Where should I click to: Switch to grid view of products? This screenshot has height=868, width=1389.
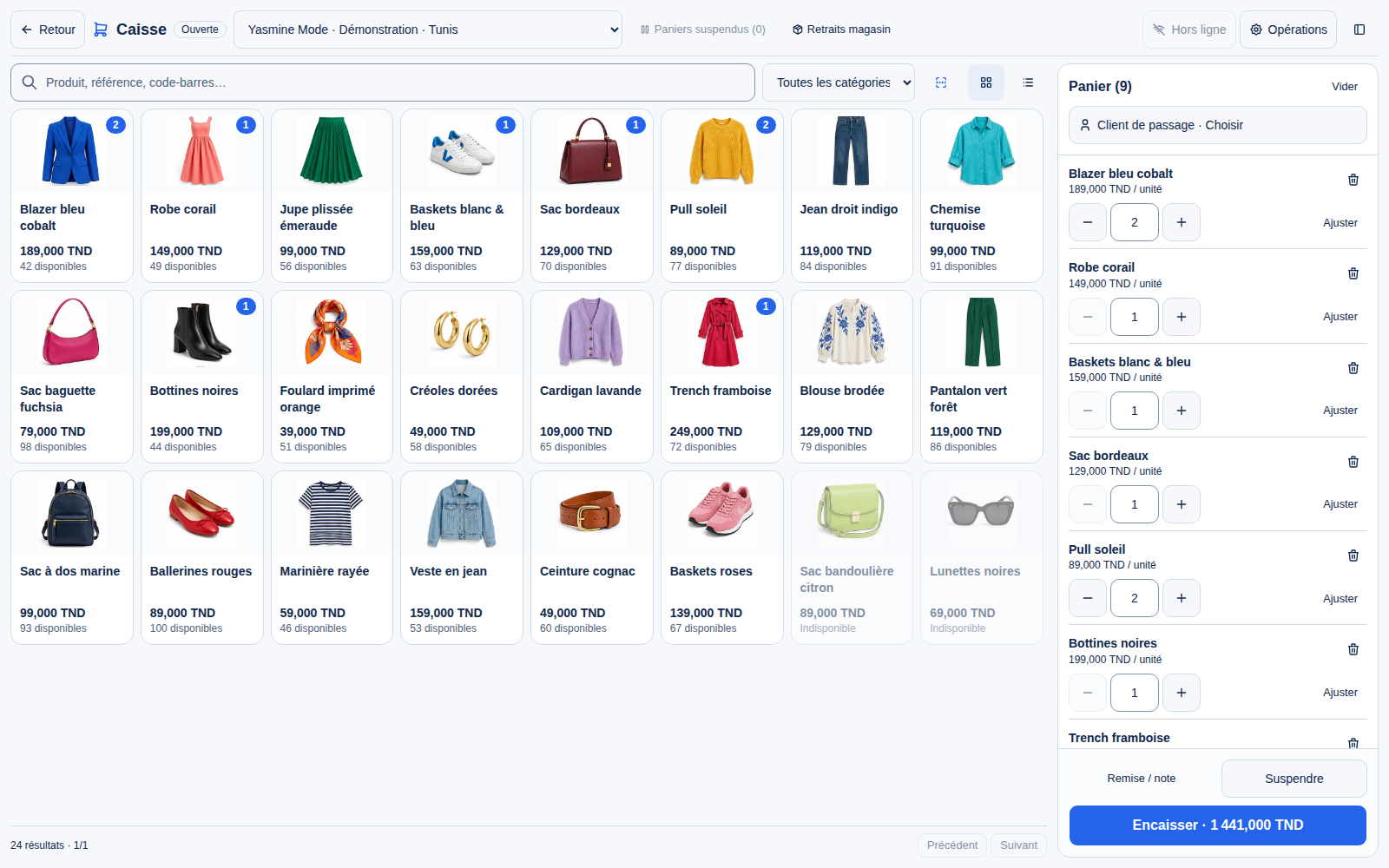tap(986, 82)
